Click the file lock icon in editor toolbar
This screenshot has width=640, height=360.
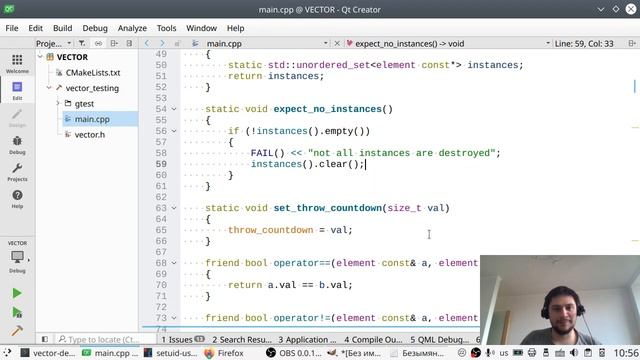tap(177, 43)
